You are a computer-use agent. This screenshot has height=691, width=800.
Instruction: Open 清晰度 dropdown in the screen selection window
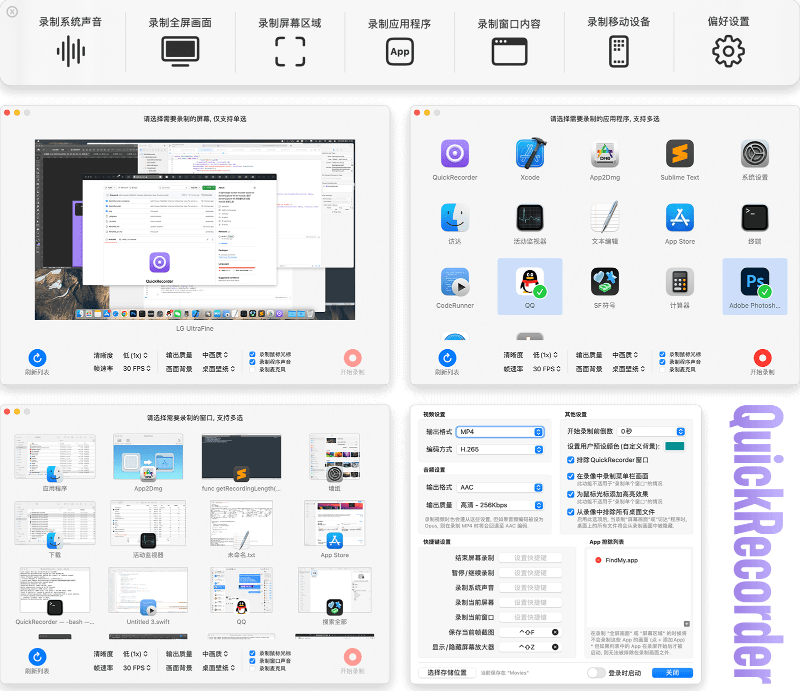135,355
